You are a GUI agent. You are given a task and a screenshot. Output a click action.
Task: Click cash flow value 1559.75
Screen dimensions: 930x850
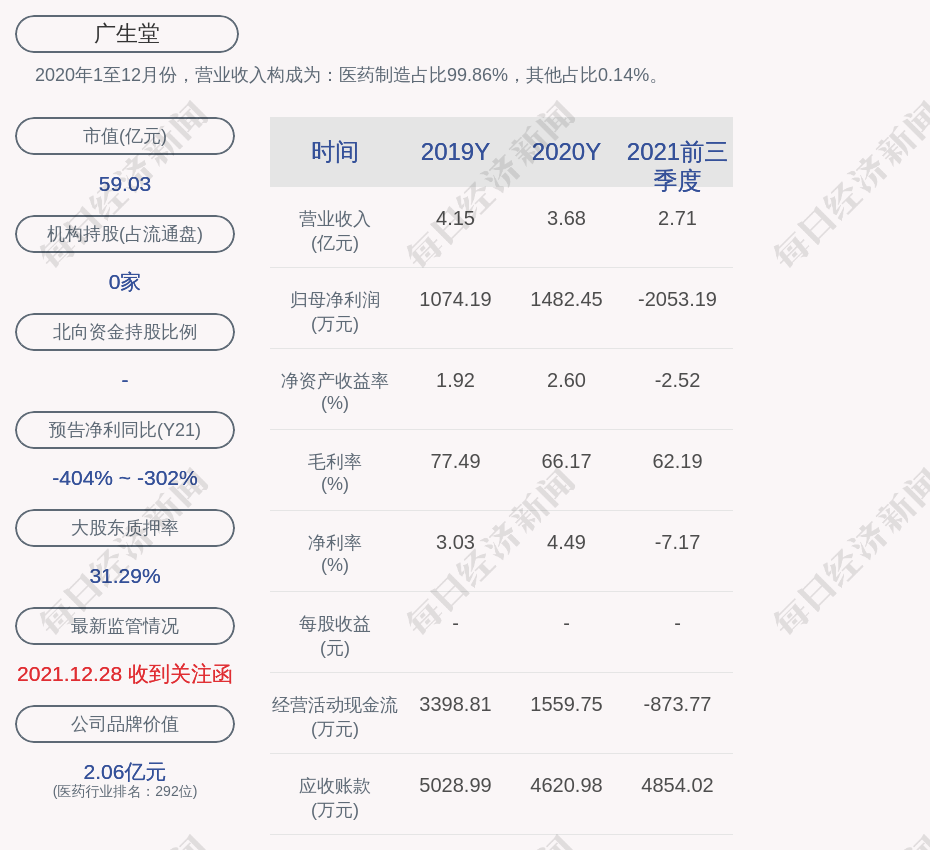566,704
